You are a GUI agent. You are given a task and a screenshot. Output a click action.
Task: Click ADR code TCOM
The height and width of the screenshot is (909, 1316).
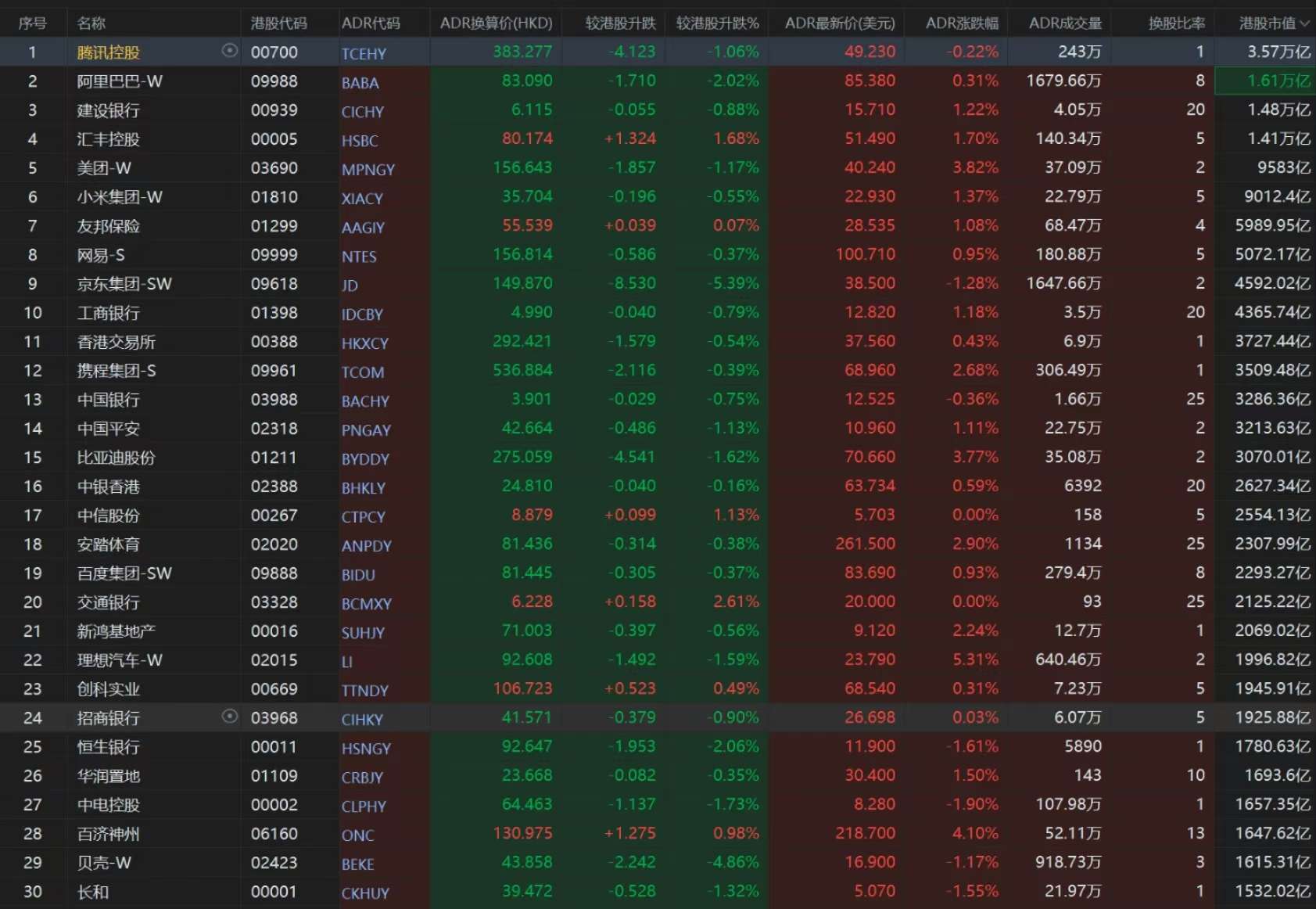point(363,372)
